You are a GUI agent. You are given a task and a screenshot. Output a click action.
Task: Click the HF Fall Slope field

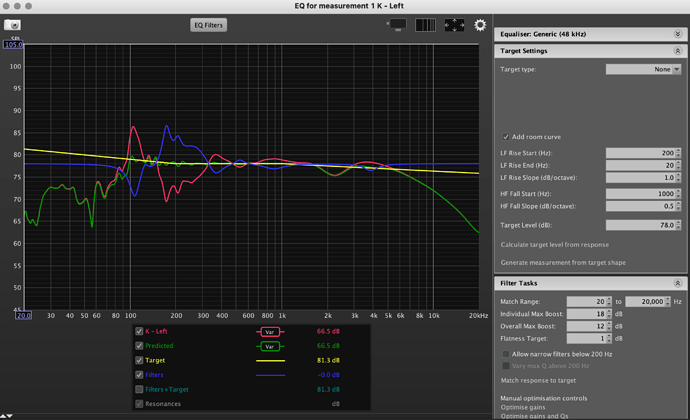640,206
